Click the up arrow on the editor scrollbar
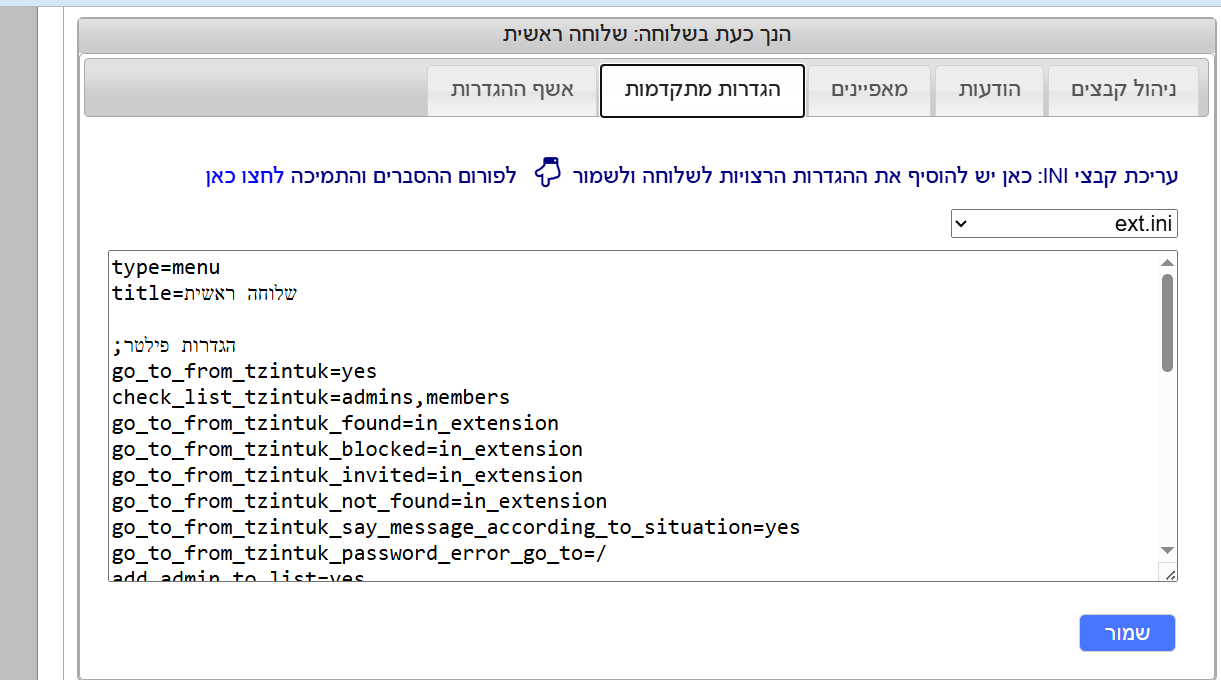Image resolution: width=1221 pixels, height=680 pixels. coord(1166,263)
